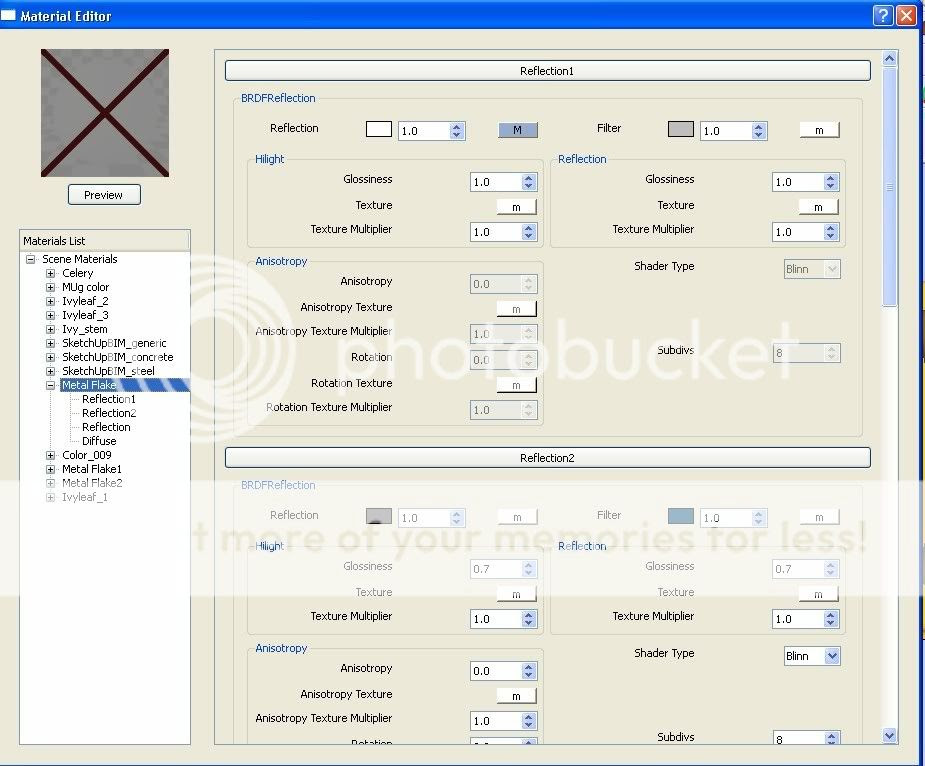The height and width of the screenshot is (766, 925).
Task: Collapse the Reflection1 rollout header
Action: pos(547,71)
